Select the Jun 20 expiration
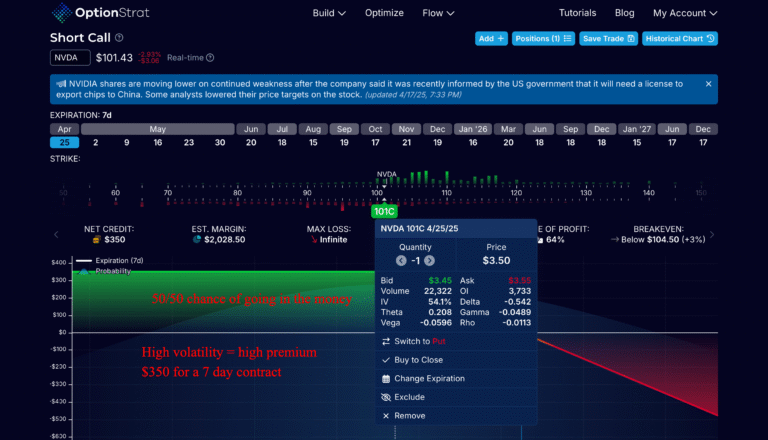The height and width of the screenshot is (440, 768). pos(251,143)
